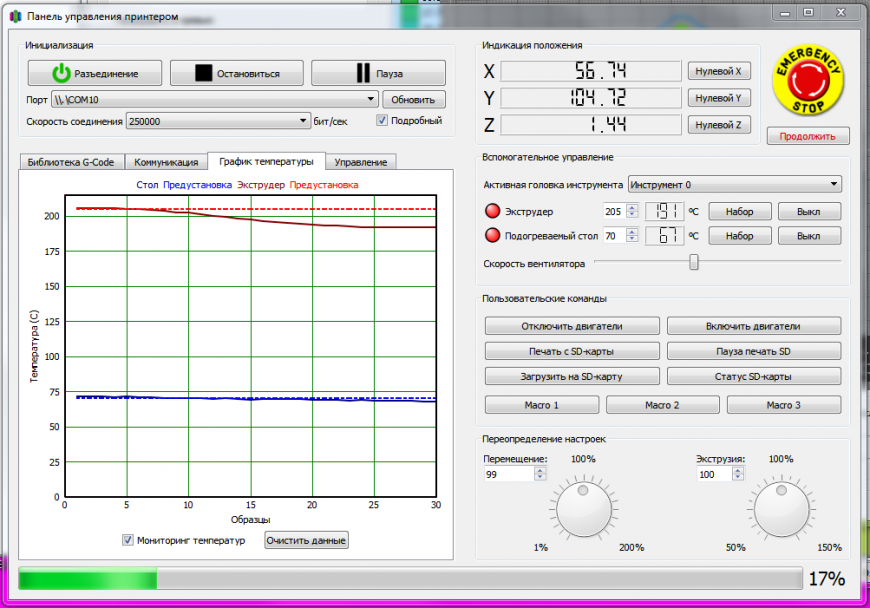870x608 pixels.
Task: Select the График температуры tab
Action: (266, 161)
